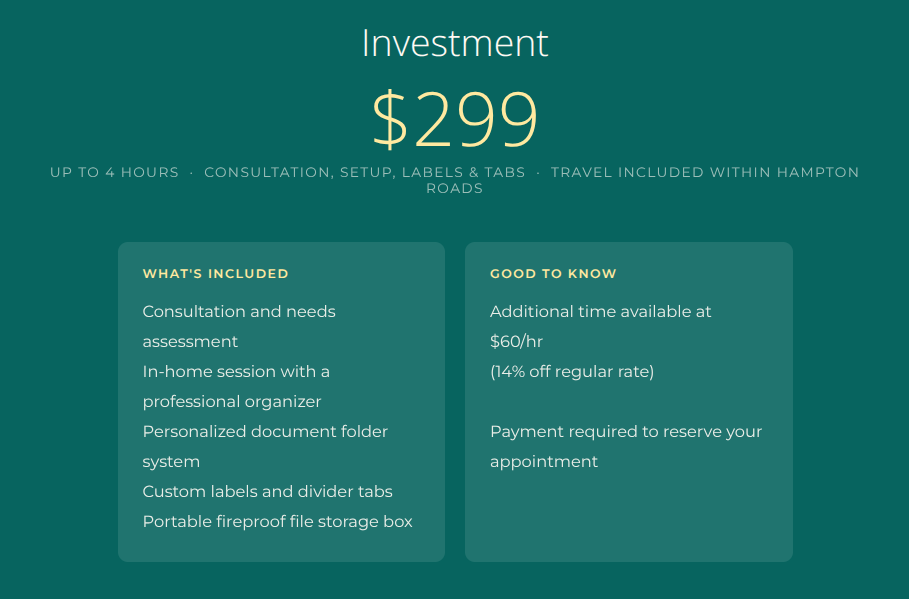This screenshot has height=599, width=909.
Task: Click "Payment required to reserve your" line
Action: coord(625,432)
